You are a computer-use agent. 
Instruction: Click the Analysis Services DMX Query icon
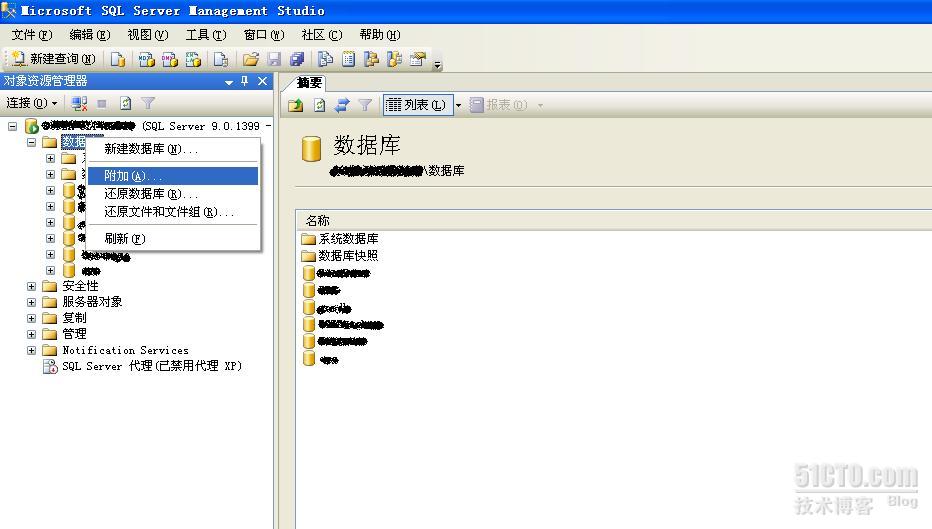169,59
